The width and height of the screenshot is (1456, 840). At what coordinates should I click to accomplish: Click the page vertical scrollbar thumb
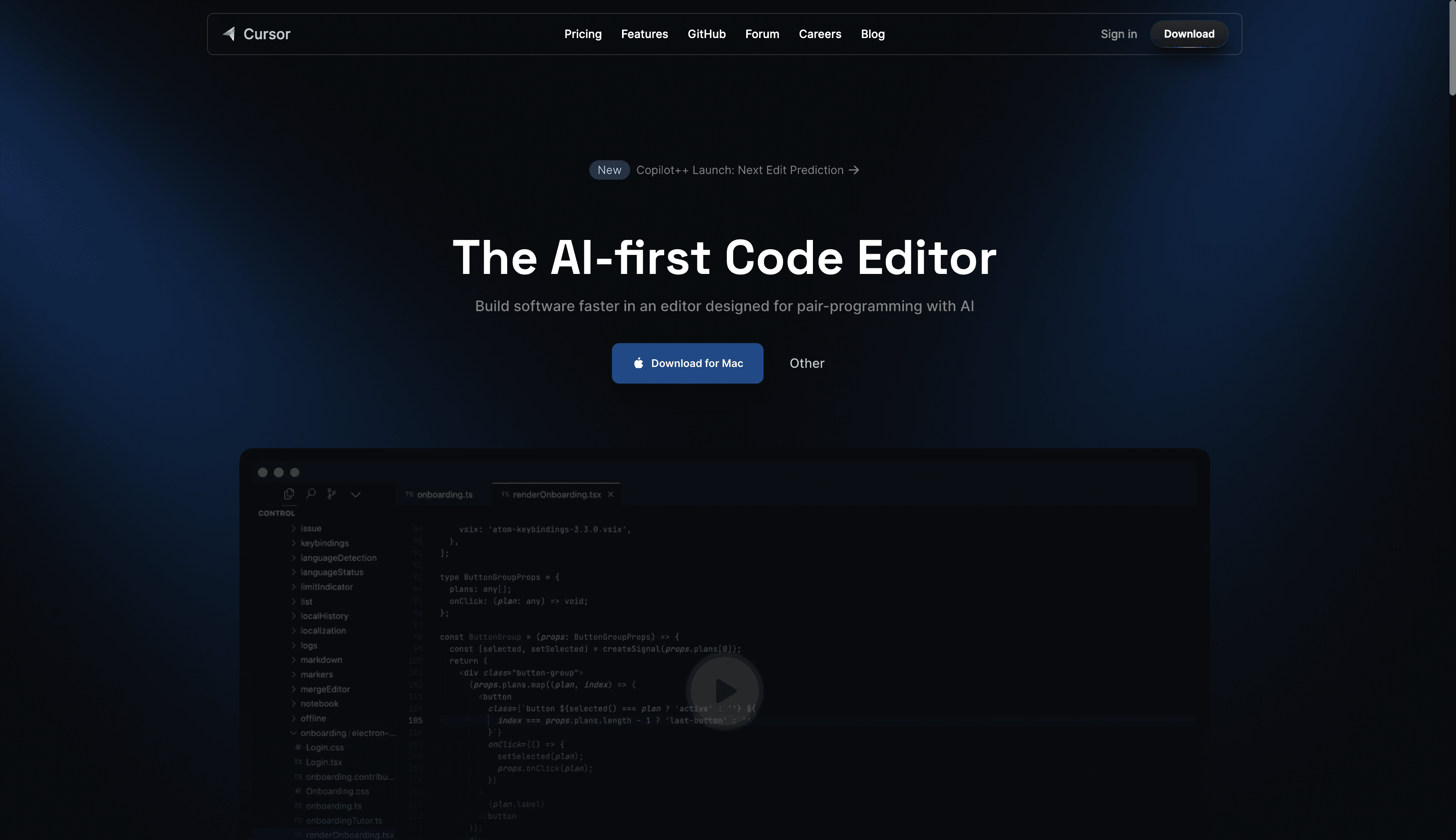(x=1452, y=47)
